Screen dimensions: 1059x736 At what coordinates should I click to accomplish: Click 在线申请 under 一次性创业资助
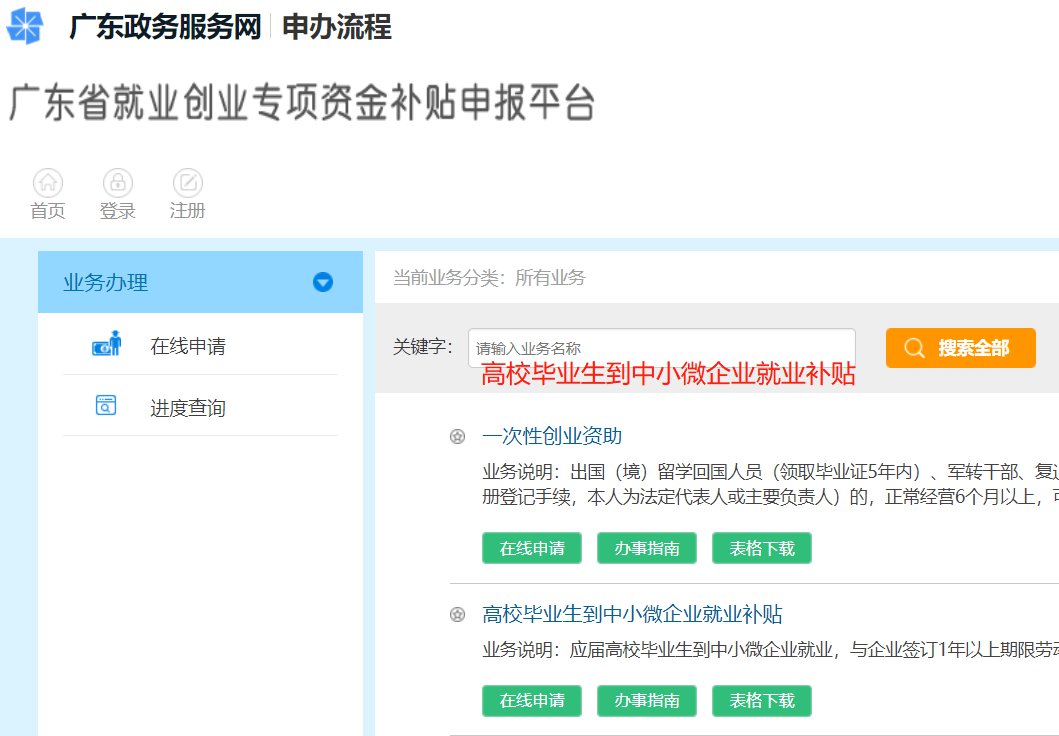coord(532,548)
